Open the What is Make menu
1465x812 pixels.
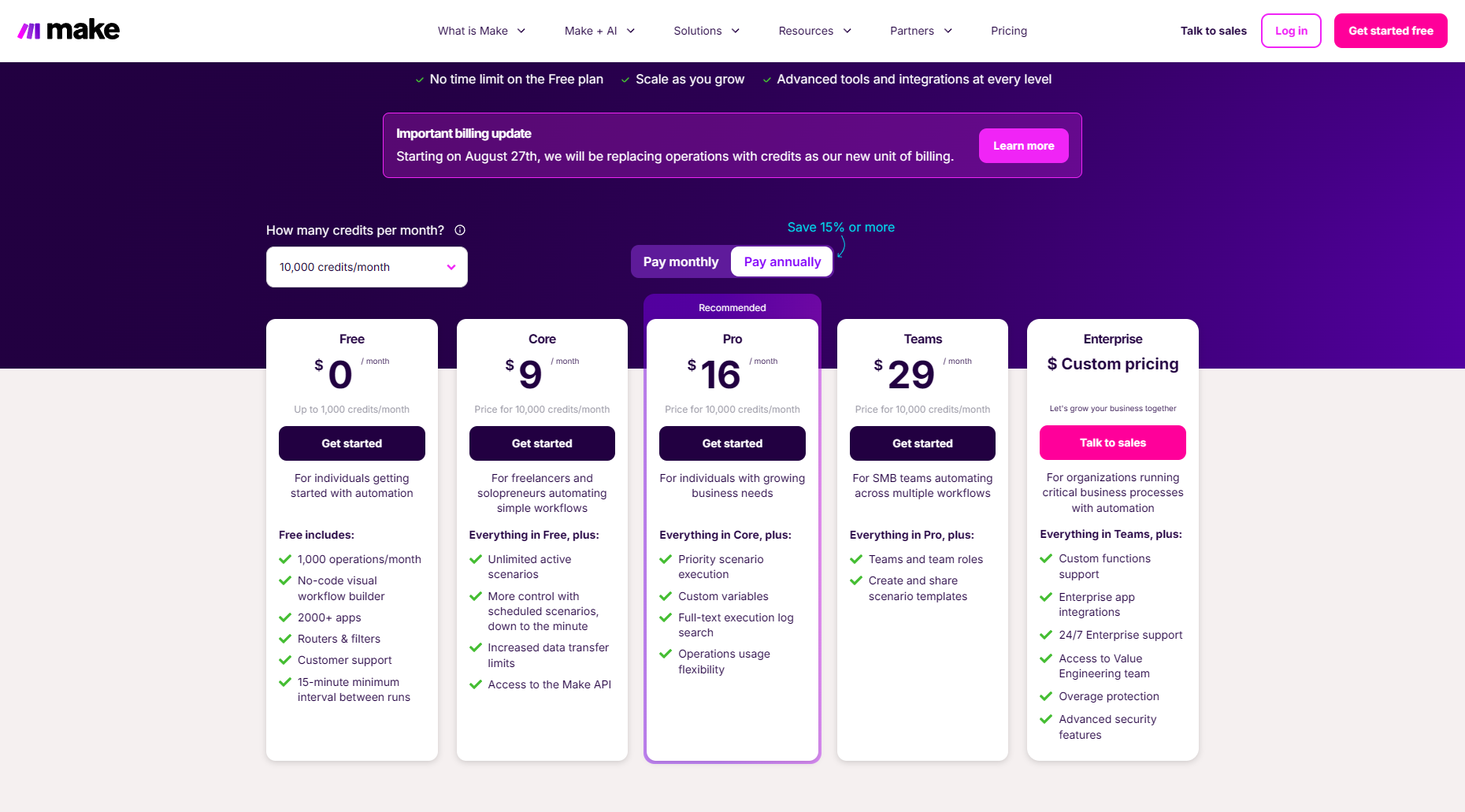pyautogui.click(x=481, y=31)
